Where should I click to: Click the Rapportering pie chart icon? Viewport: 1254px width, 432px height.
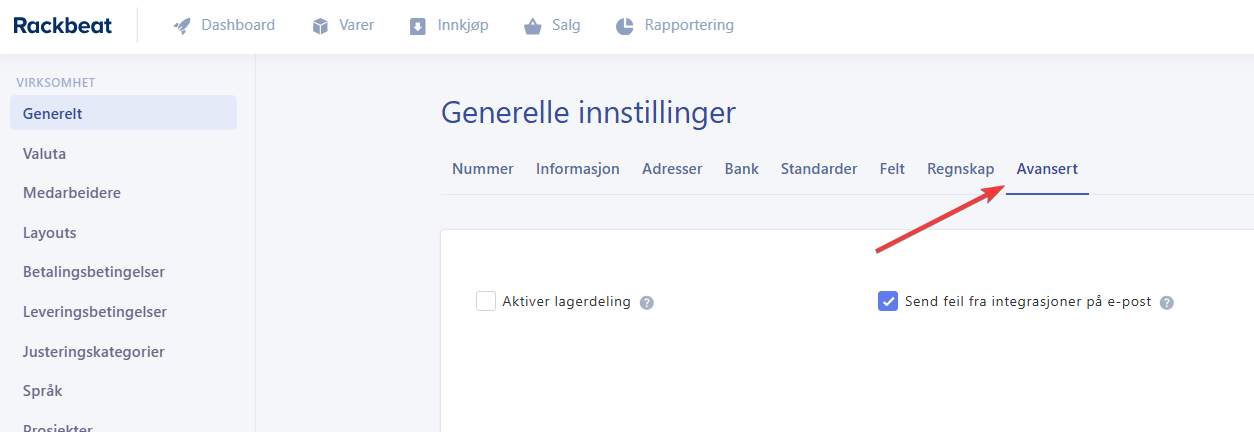[x=625, y=26]
